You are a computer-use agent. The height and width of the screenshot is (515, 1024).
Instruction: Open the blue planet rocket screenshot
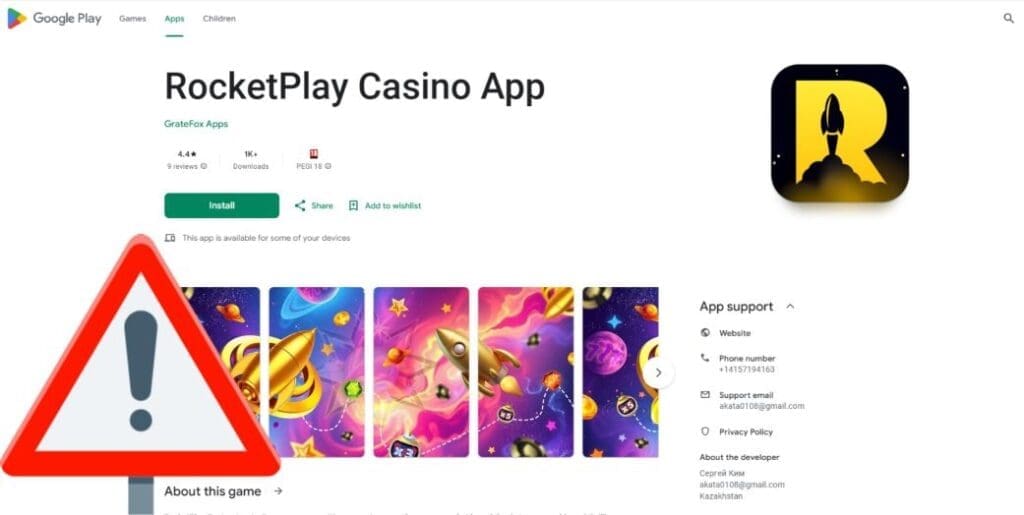[317, 372]
